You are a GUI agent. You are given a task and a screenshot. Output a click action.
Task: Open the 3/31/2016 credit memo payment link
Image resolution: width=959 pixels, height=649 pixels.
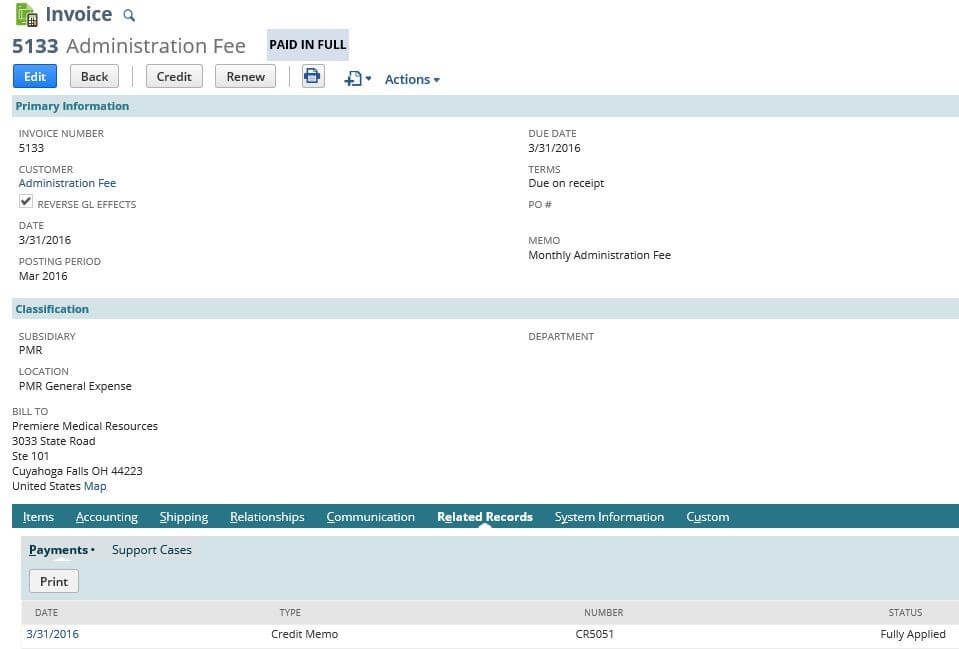(x=52, y=634)
